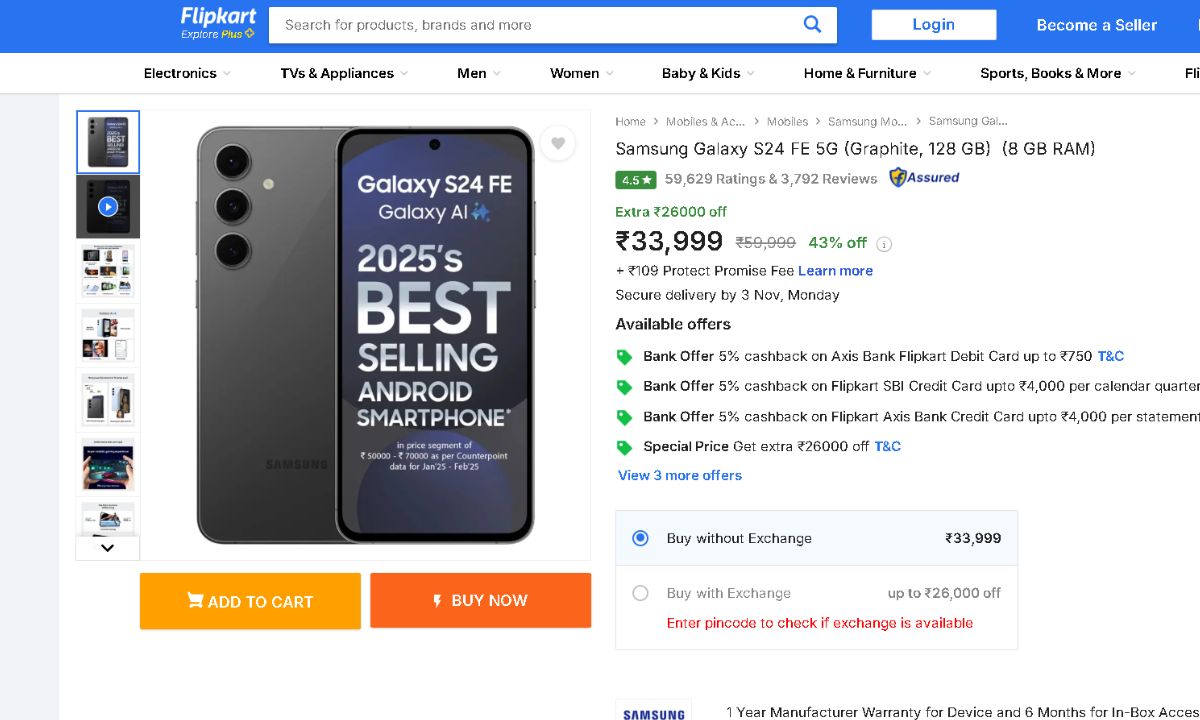1200x720 pixels.
Task: Select Buy with Exchange option
Action: (x=641, y=593)
